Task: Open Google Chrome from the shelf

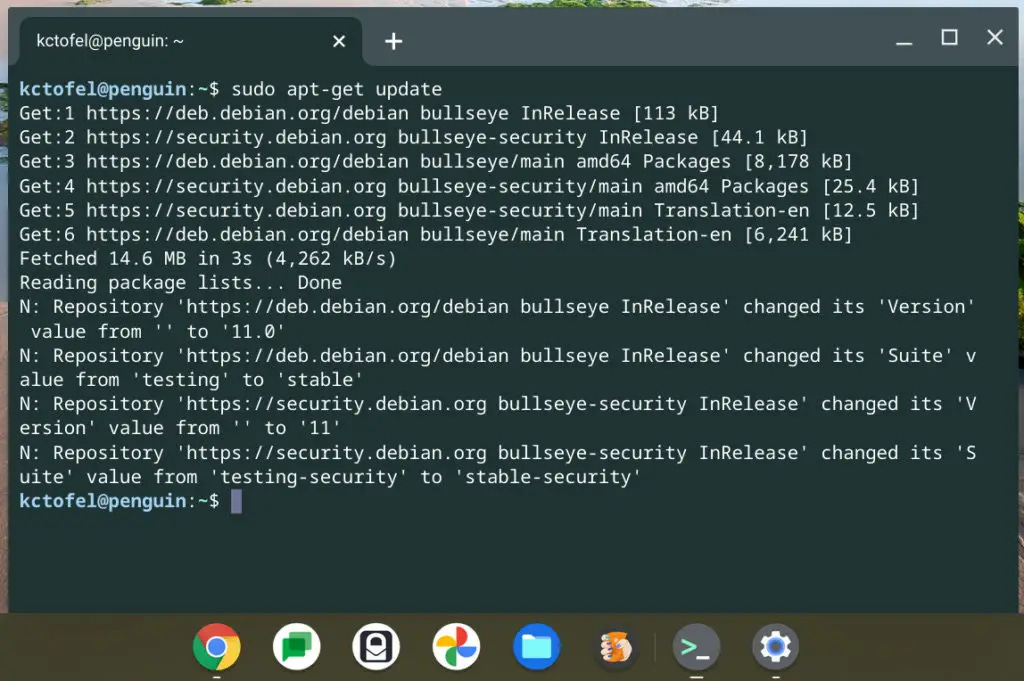Action: tap(217, 647)
